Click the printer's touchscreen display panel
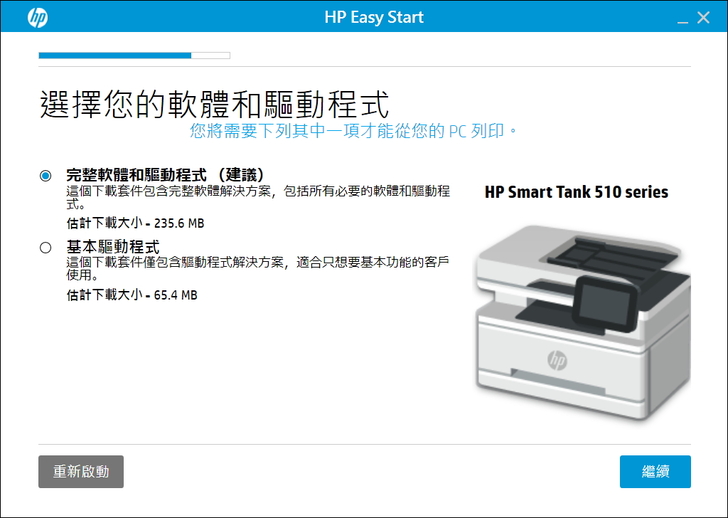The height and width of the screenshot is (518, 728). 604,304
